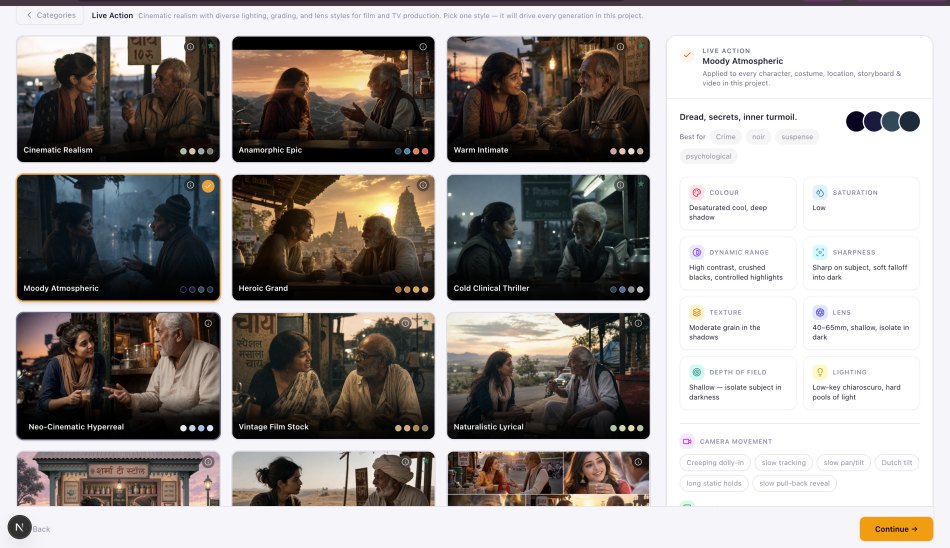Click the Saturation droplet icon
Image resolution: width=950 pixels, height=548 pixels.
(820, 193)
